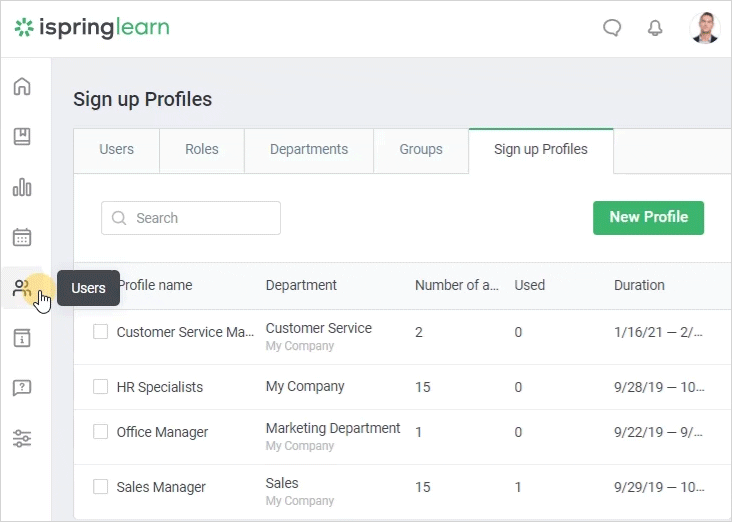Sort by Profile name column header
Viewport: 732px width, 522px height.
point(155,285)
